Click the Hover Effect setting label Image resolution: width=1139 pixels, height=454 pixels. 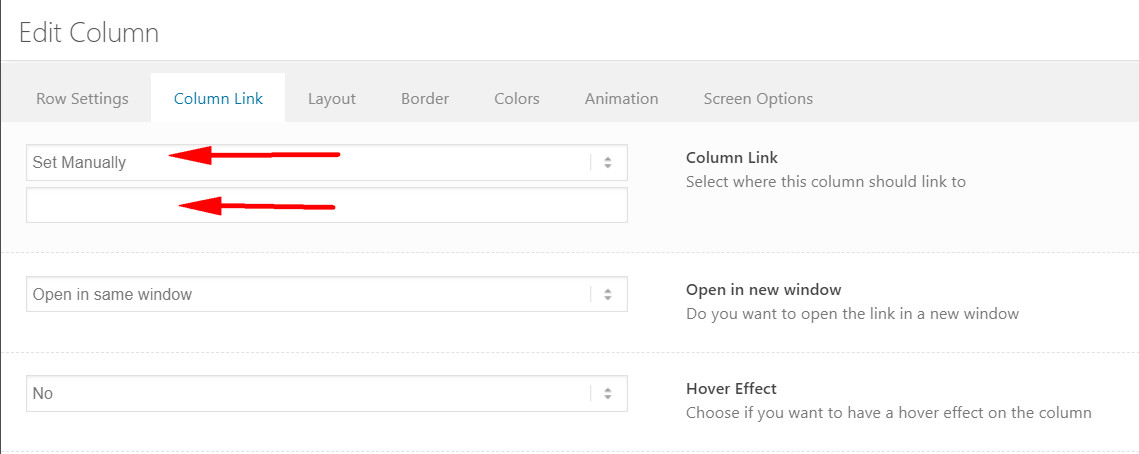tap(731, 388)
